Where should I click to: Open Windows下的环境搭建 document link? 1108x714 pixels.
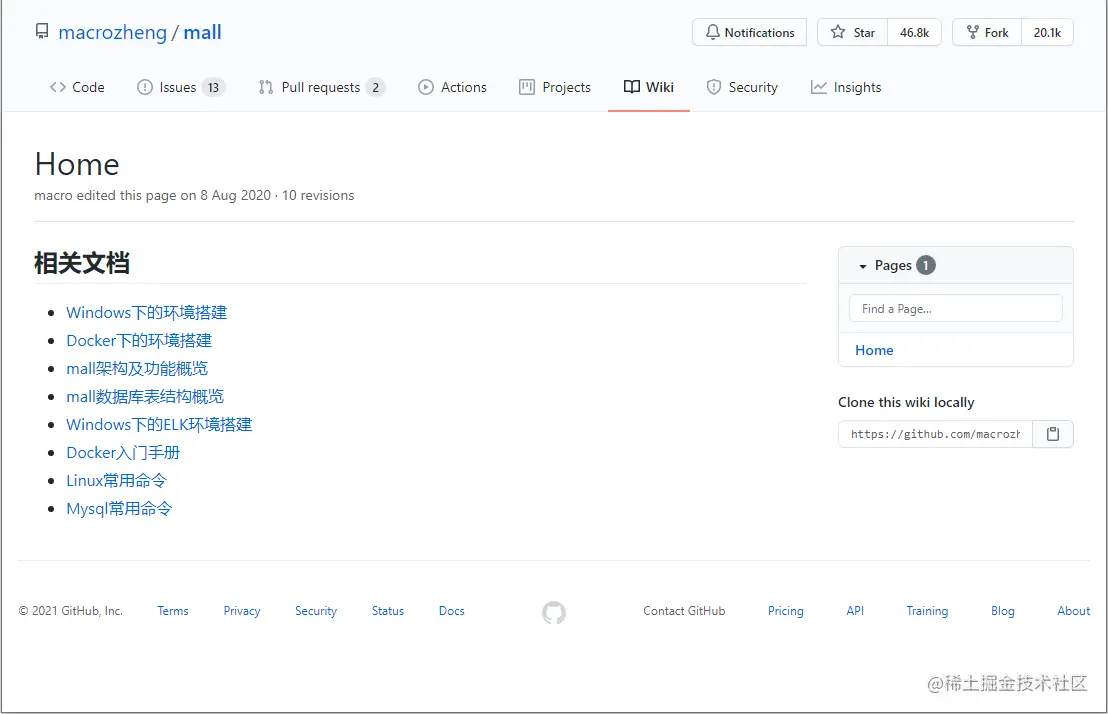(146, 312)
